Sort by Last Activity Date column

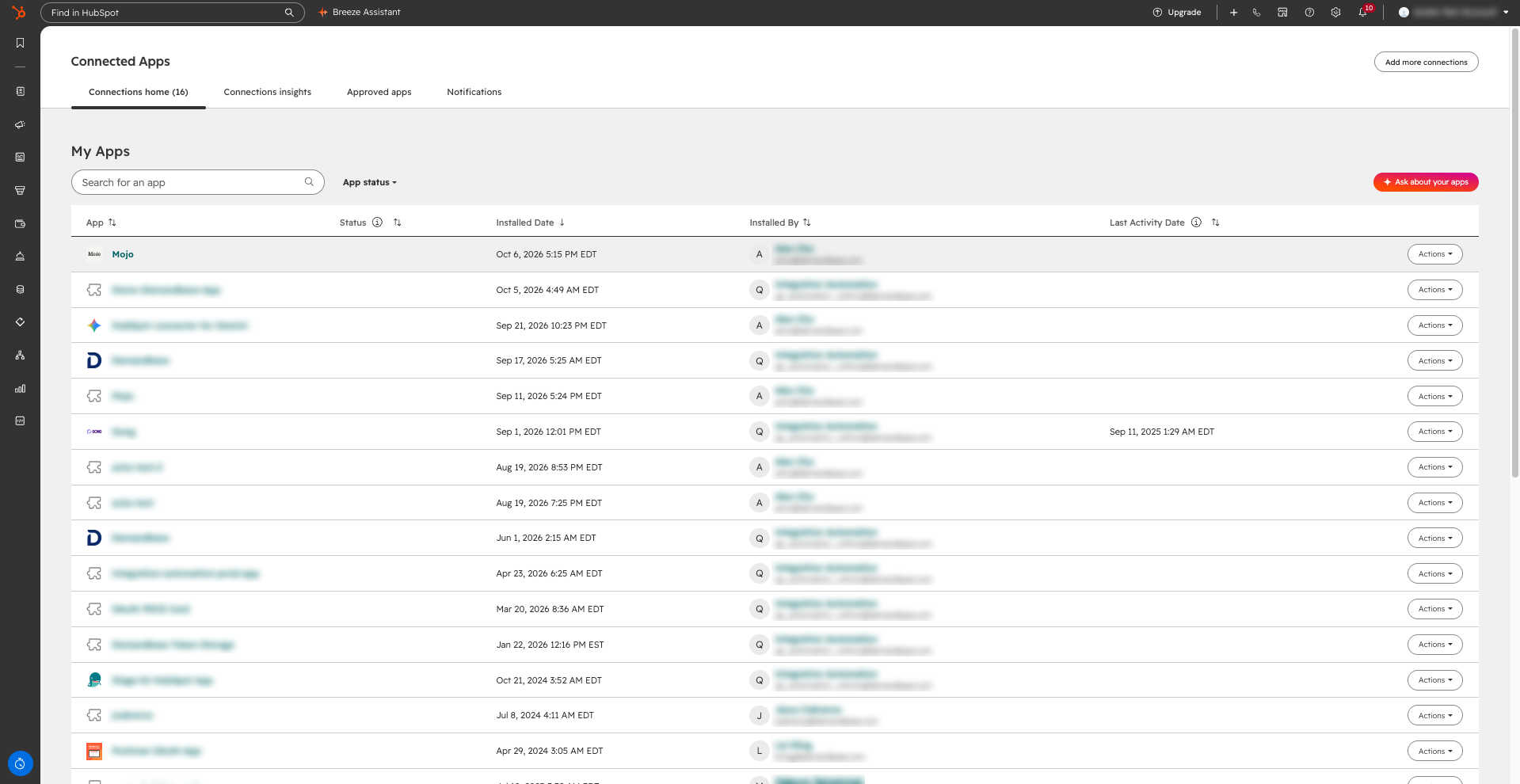click(1215, 223)
